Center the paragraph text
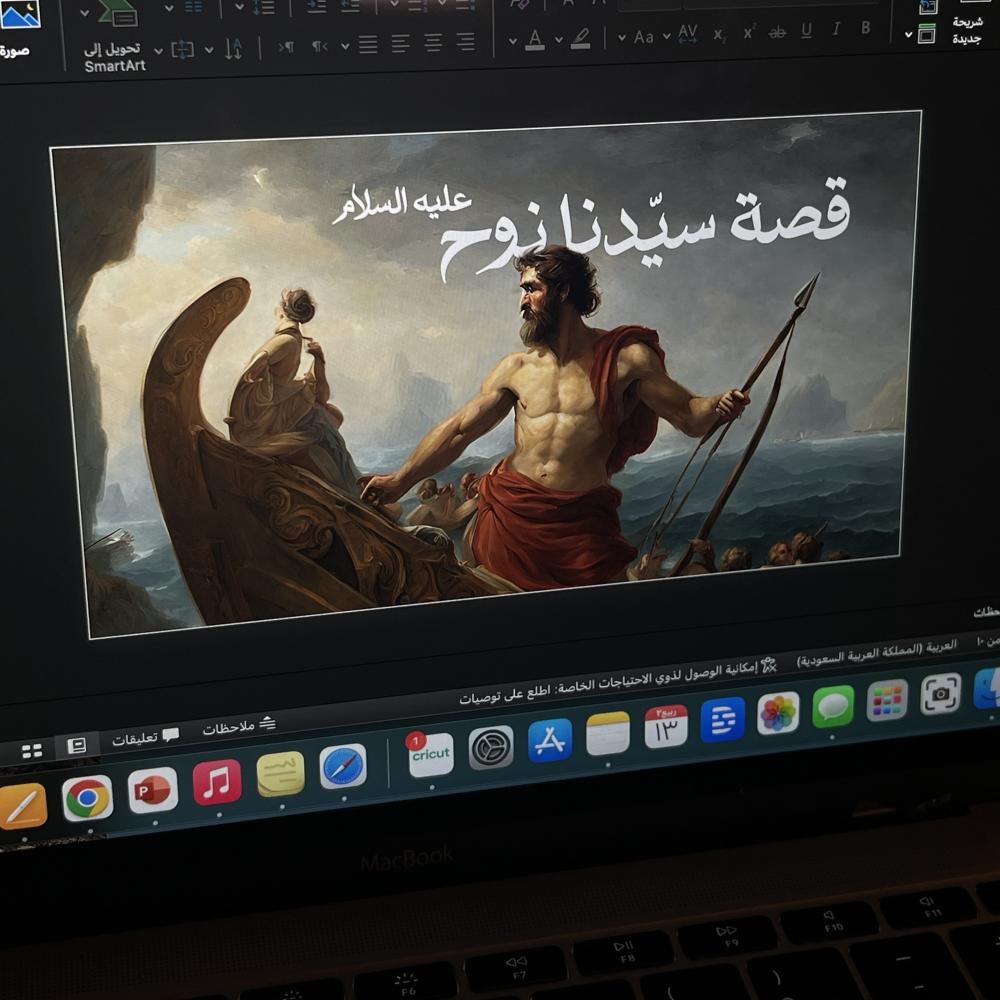The height and width of the screenshot is (1000, 1000). 434,43
